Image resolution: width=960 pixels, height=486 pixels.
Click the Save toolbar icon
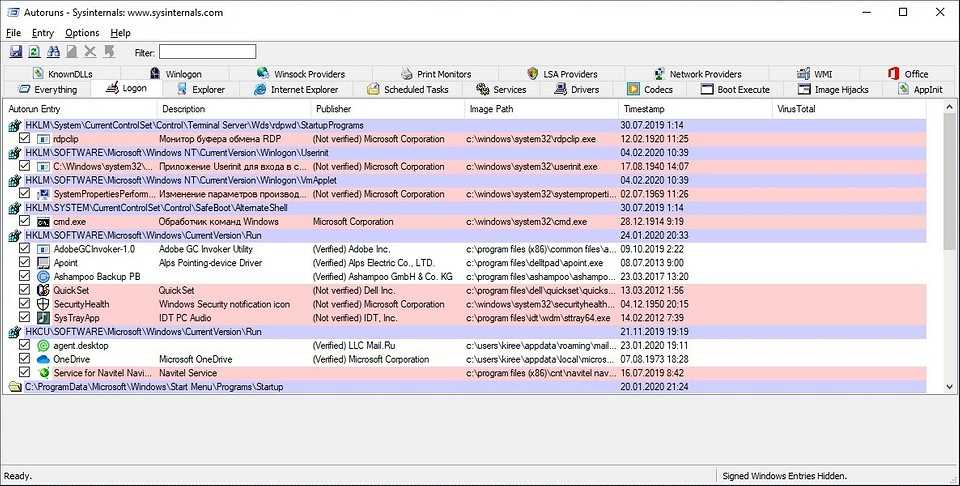coord(15,52)
